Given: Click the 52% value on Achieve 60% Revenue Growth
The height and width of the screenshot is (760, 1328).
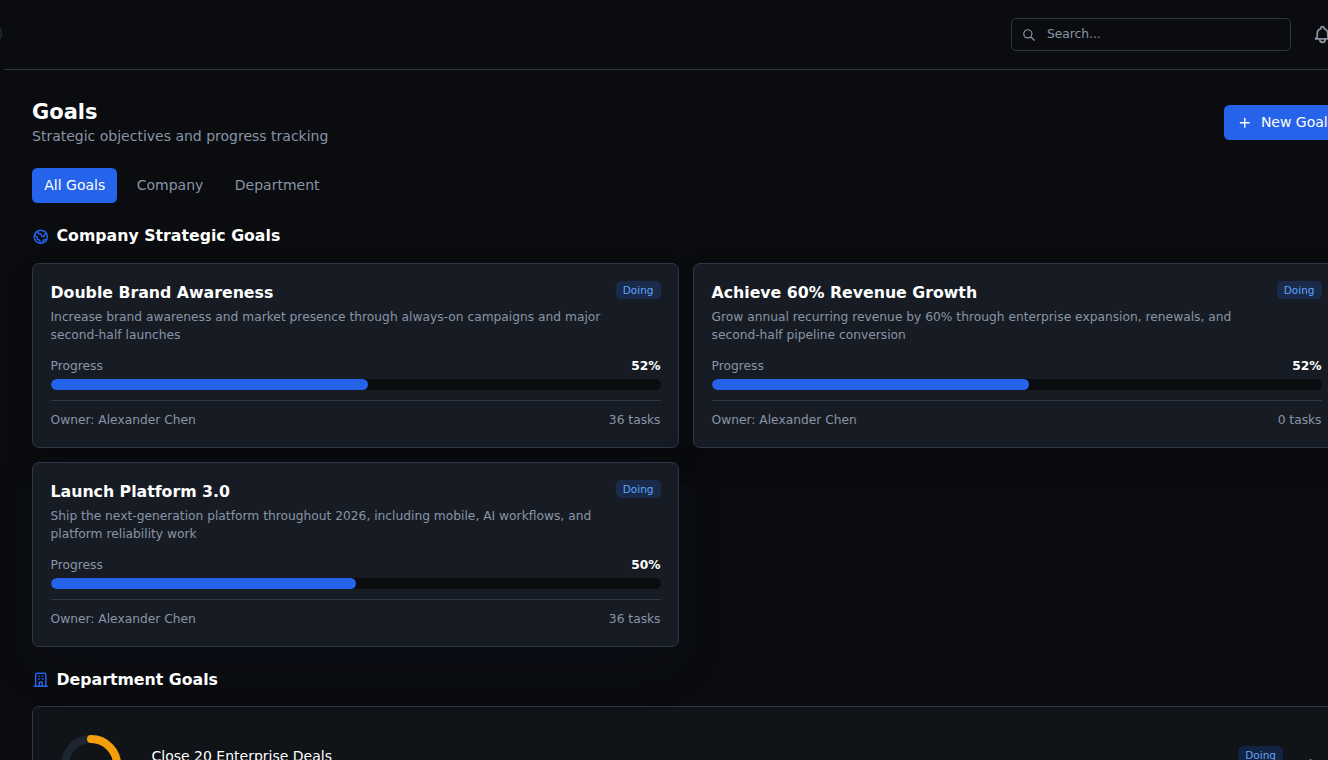Looking at the screenshot, I should tap(1307, 366).
